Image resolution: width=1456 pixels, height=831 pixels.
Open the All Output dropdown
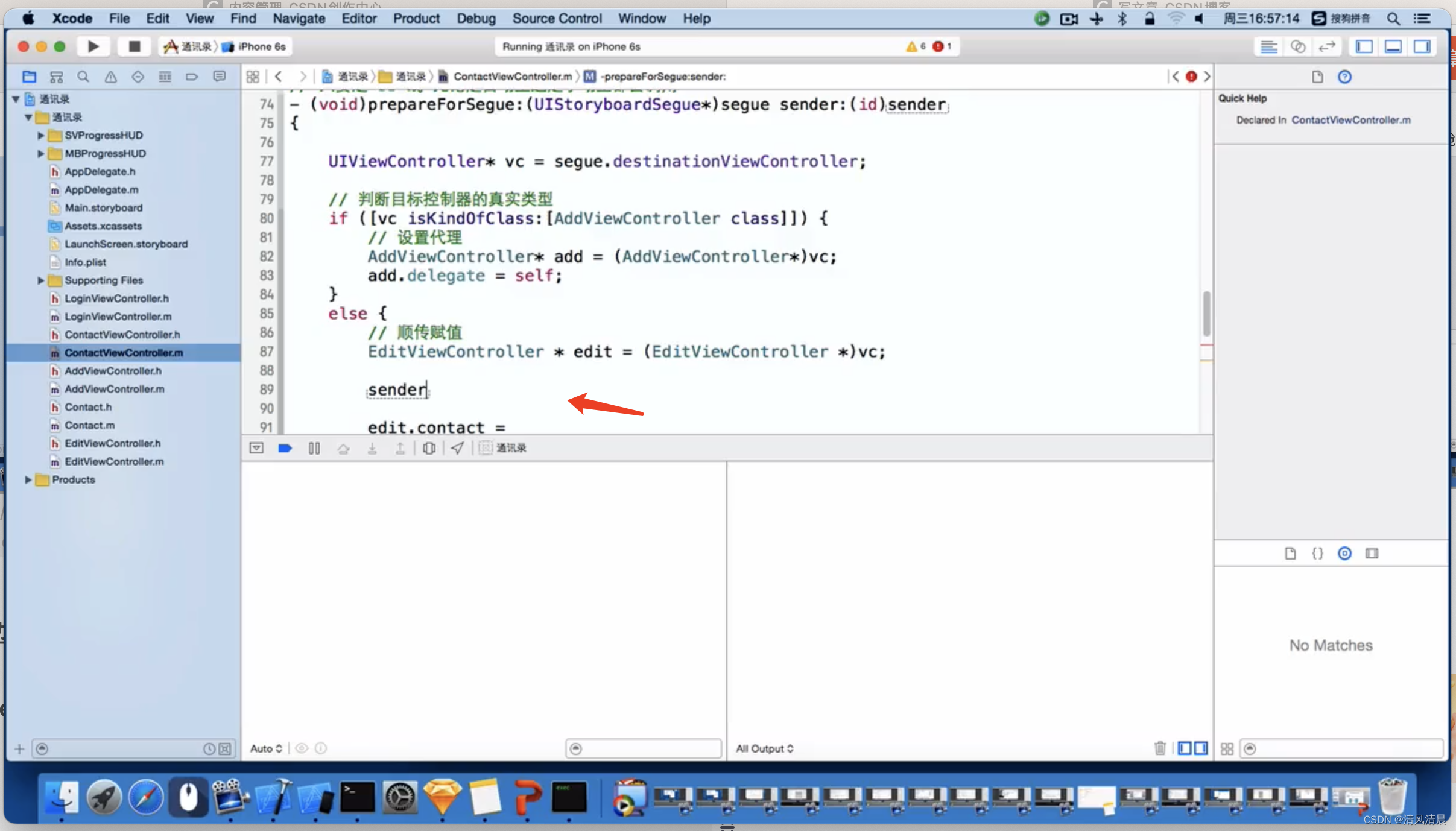[x=764, y=748]
